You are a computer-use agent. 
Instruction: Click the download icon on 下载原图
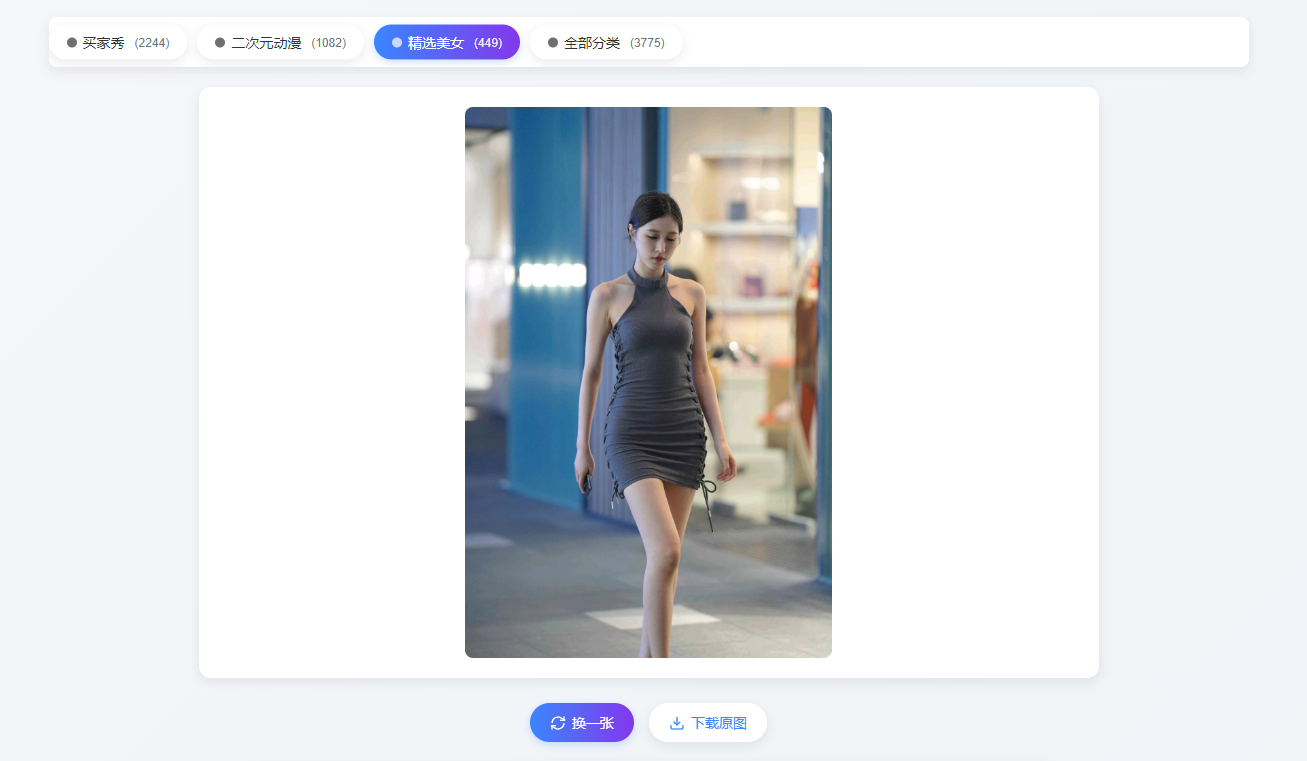(677, 723)
